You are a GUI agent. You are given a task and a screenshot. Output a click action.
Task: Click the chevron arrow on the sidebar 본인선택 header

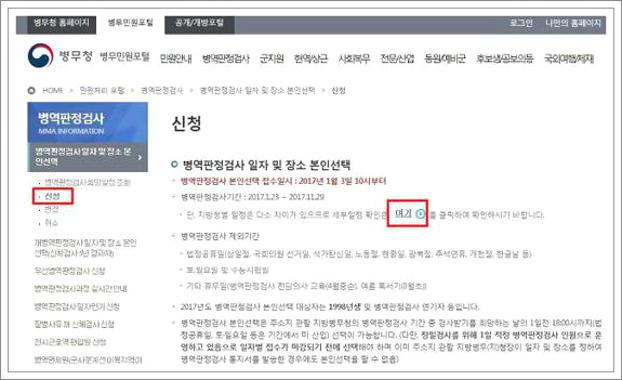tap(140, 157)
